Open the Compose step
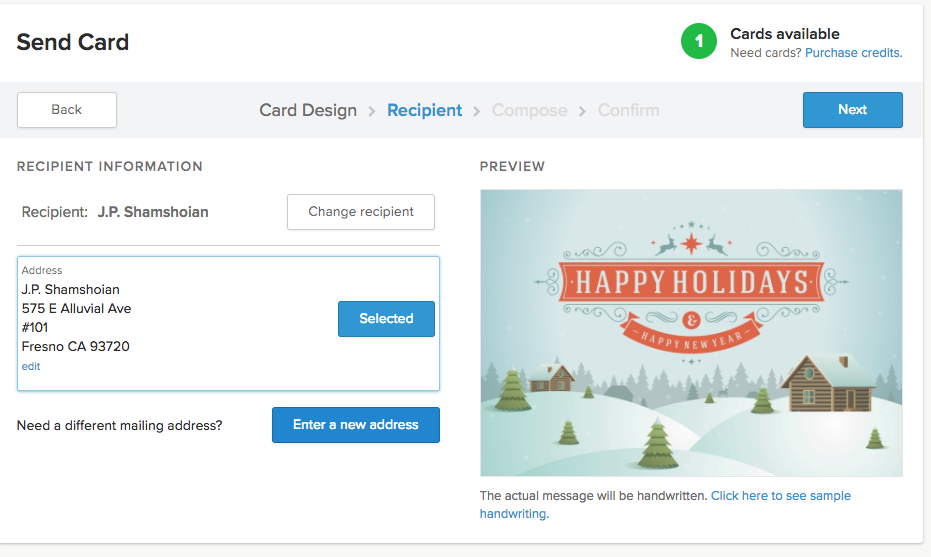 529,110
